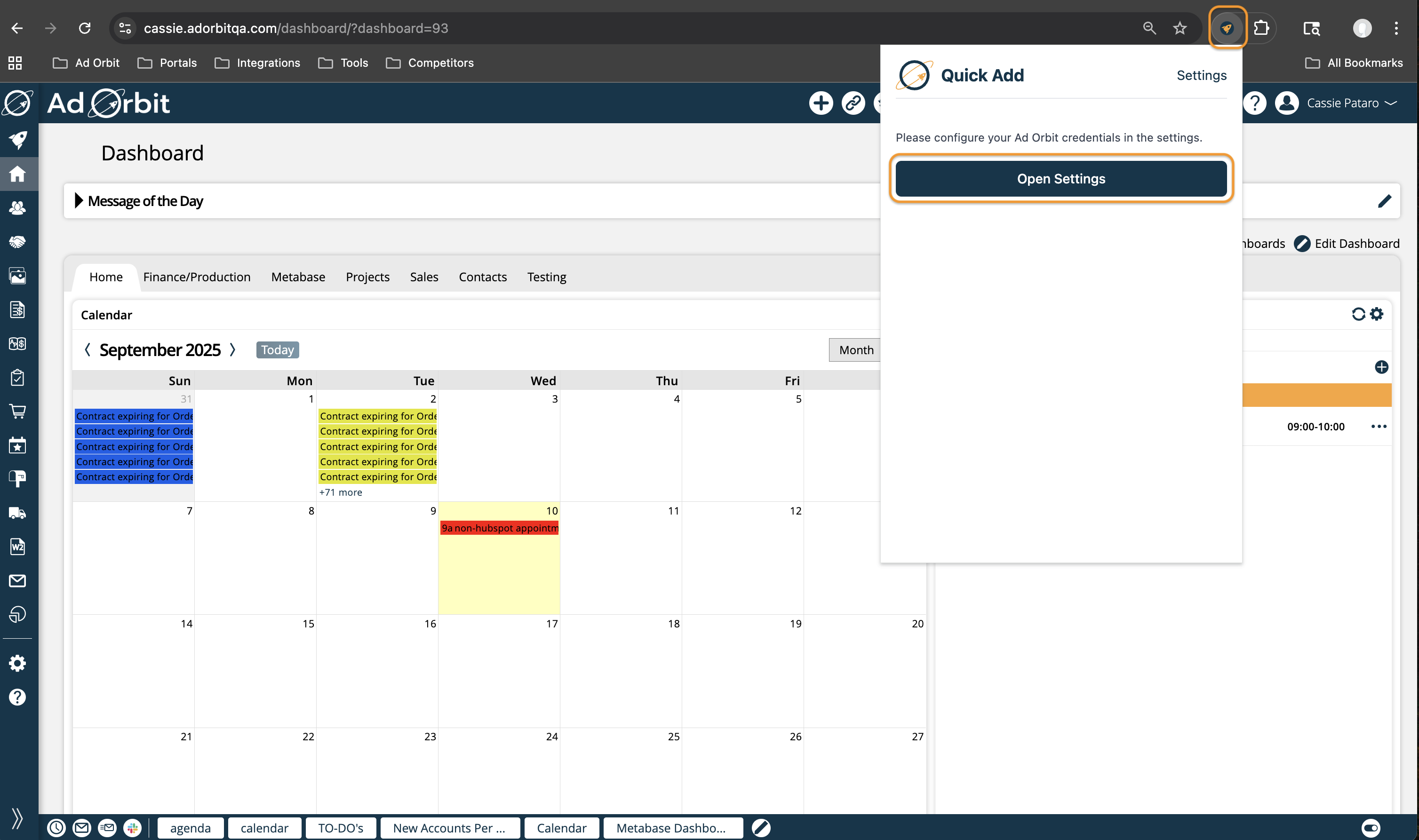This screenshot has width=1419, height=840.
Task: Open Cassie Pataro user dropdown
Action: (x=1350, y=103)
